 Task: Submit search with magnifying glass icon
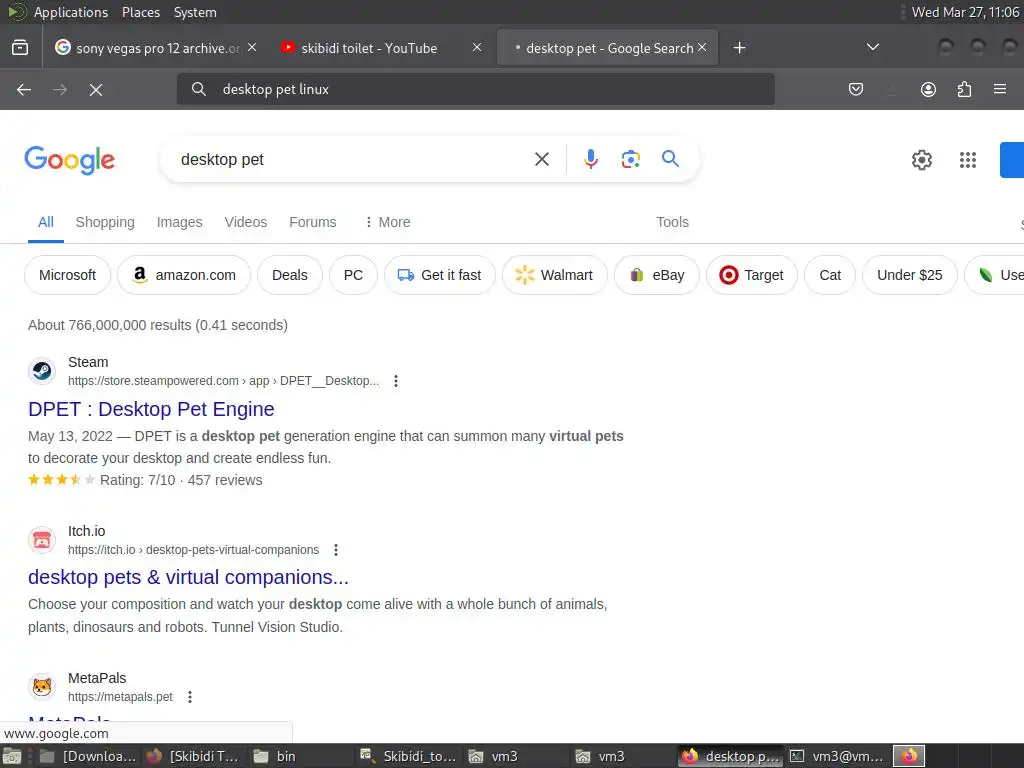670,159
